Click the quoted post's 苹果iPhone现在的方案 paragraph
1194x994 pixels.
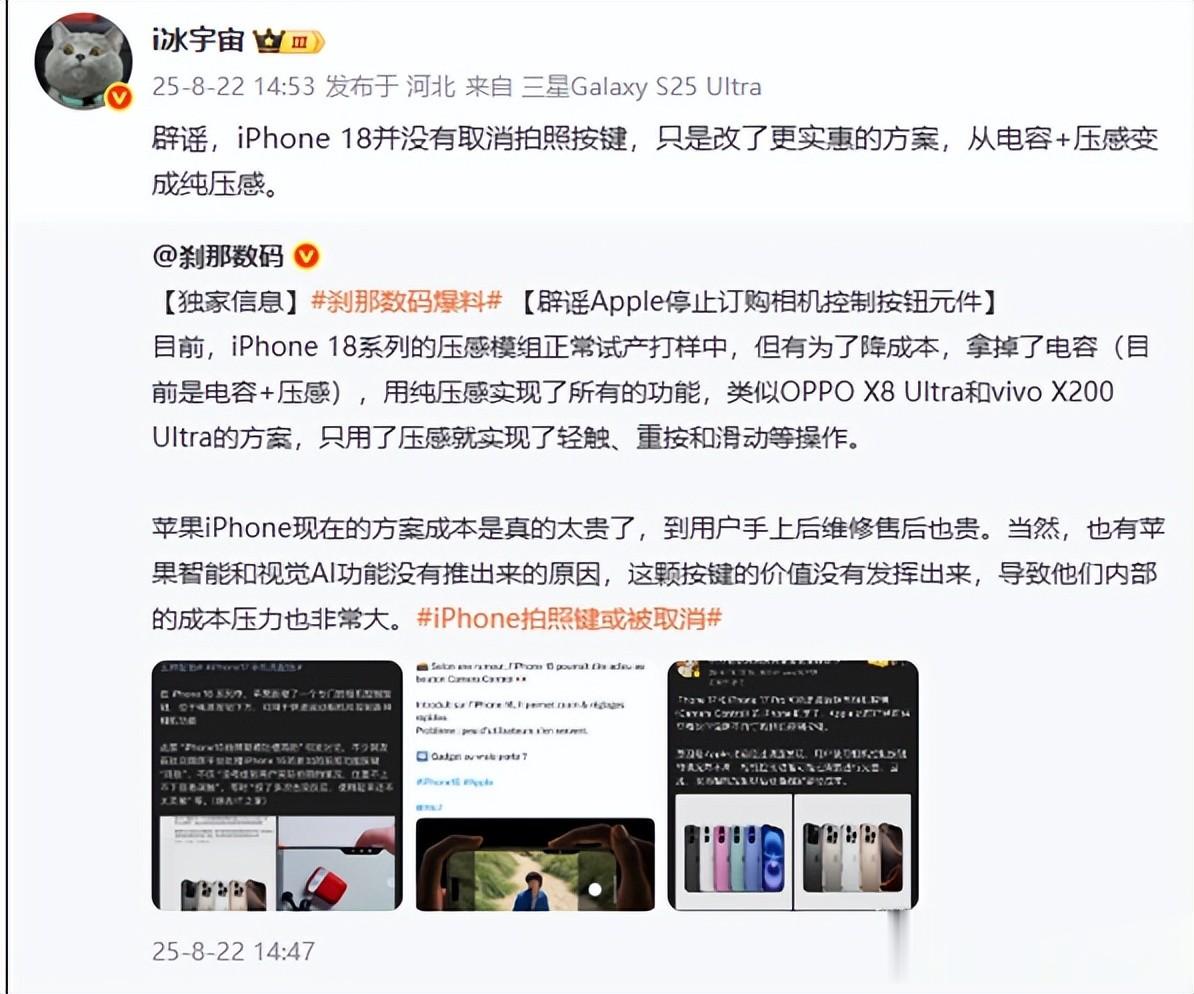pyautogui.click(x=658, y=573)
